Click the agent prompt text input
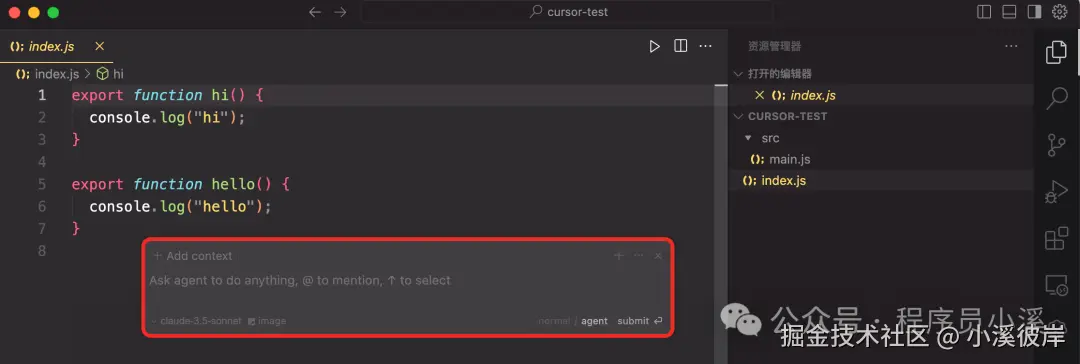1080x364 pixels. tap(408, 281)
